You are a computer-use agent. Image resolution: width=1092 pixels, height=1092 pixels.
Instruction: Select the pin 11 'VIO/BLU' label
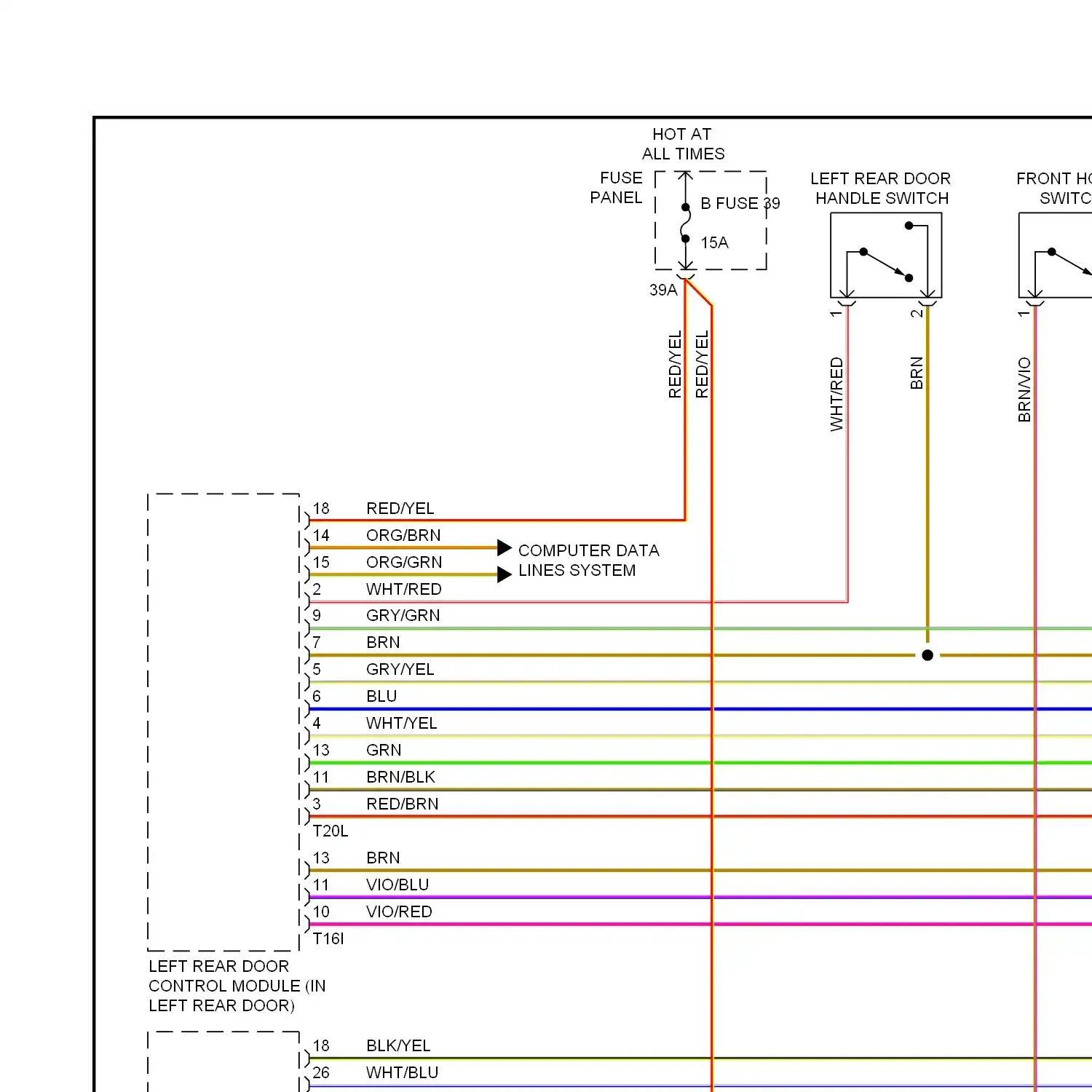pos(397,885)
